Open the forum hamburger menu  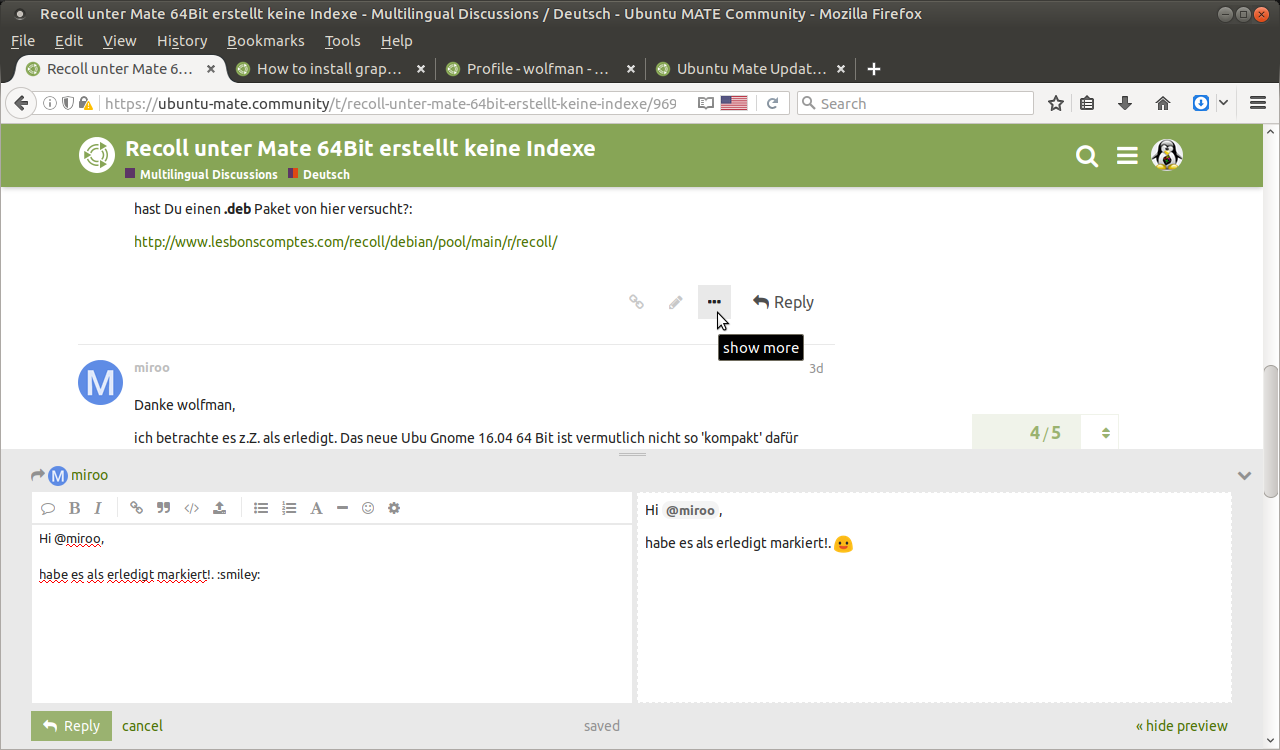pyautogui.click(x=1127, y=156)
